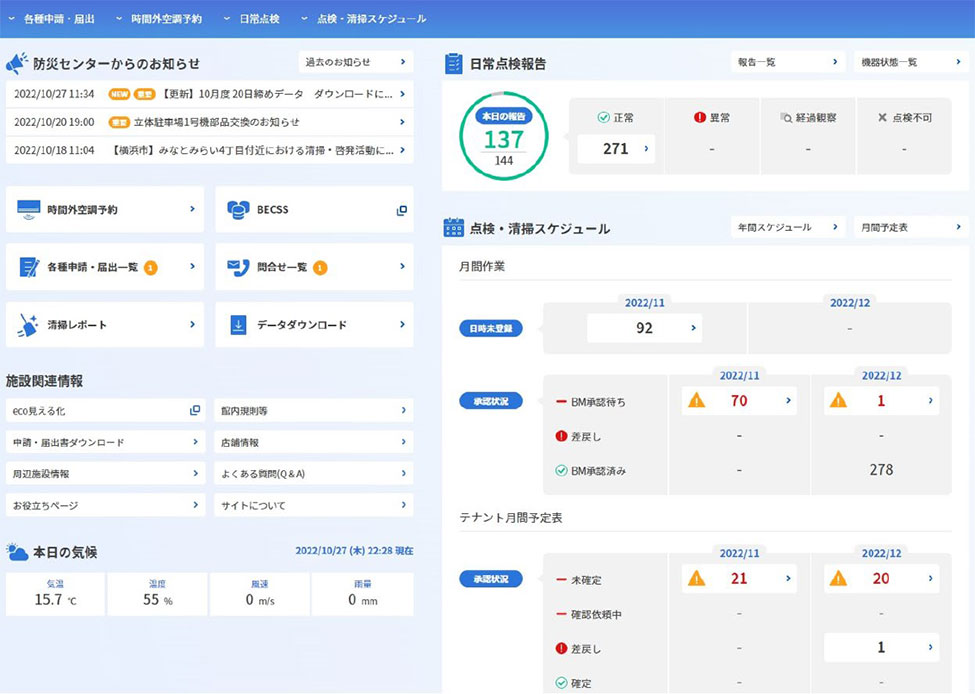975x694 pixels.
Task: Click the megaphone icon beside 防災センターからのお知らせ
Action: tap(19, 62)
